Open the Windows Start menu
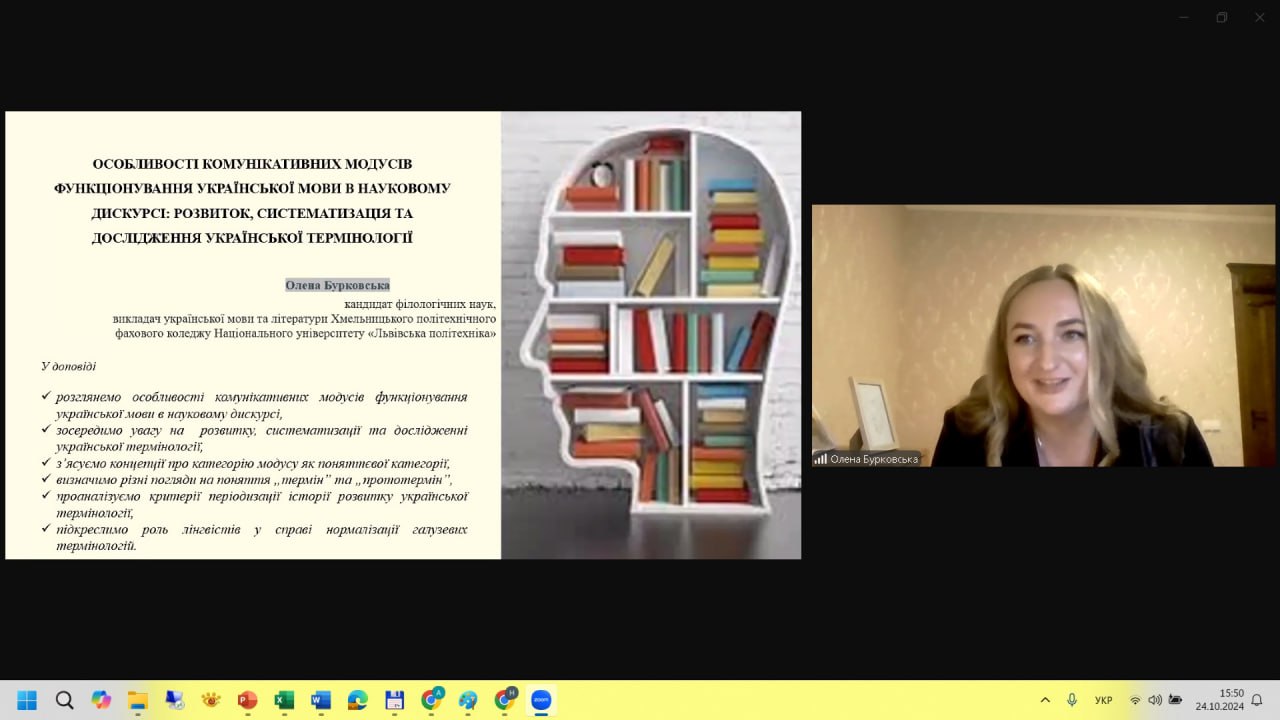 coord(27,700)
